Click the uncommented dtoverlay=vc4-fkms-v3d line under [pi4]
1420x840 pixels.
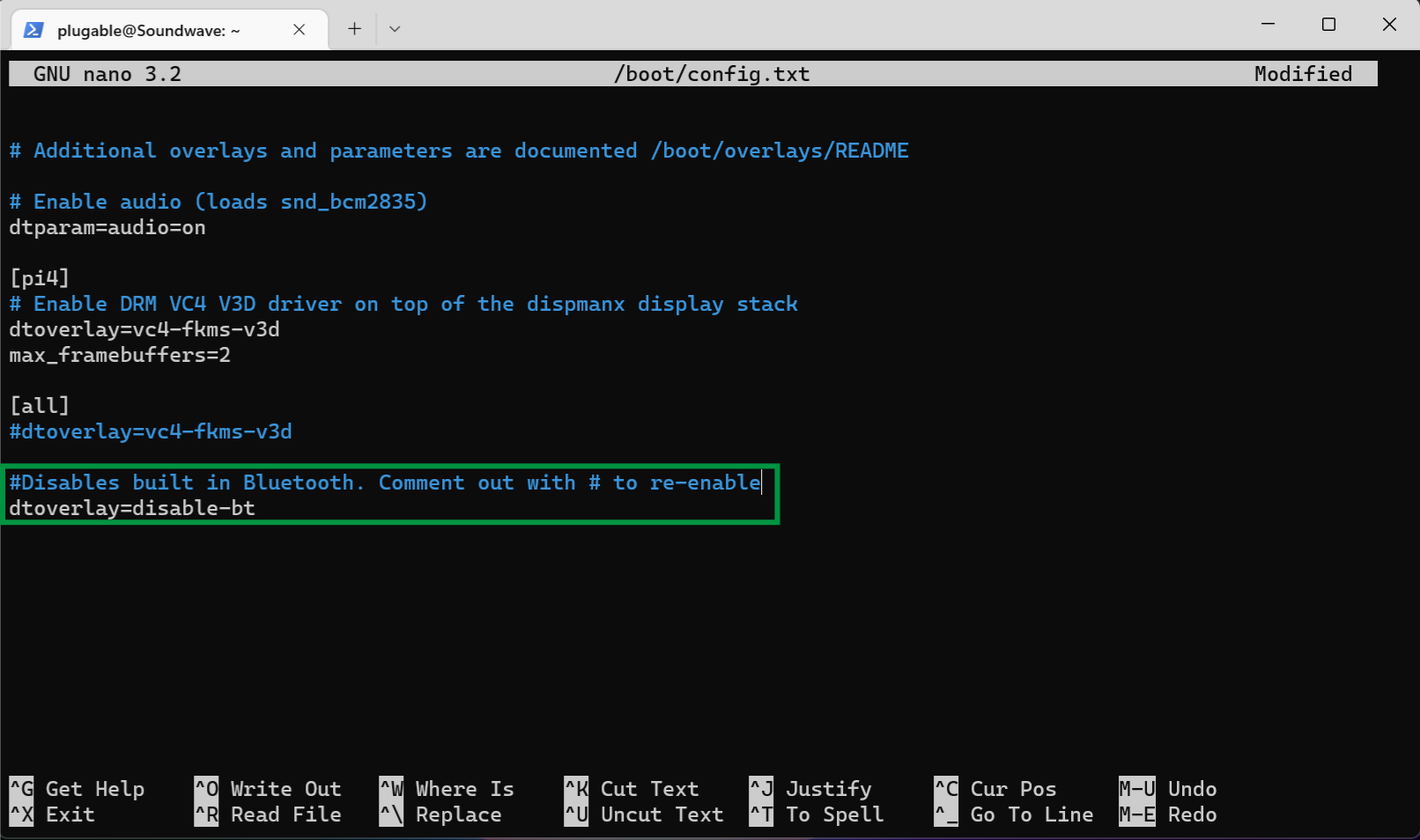coord(144,329)
